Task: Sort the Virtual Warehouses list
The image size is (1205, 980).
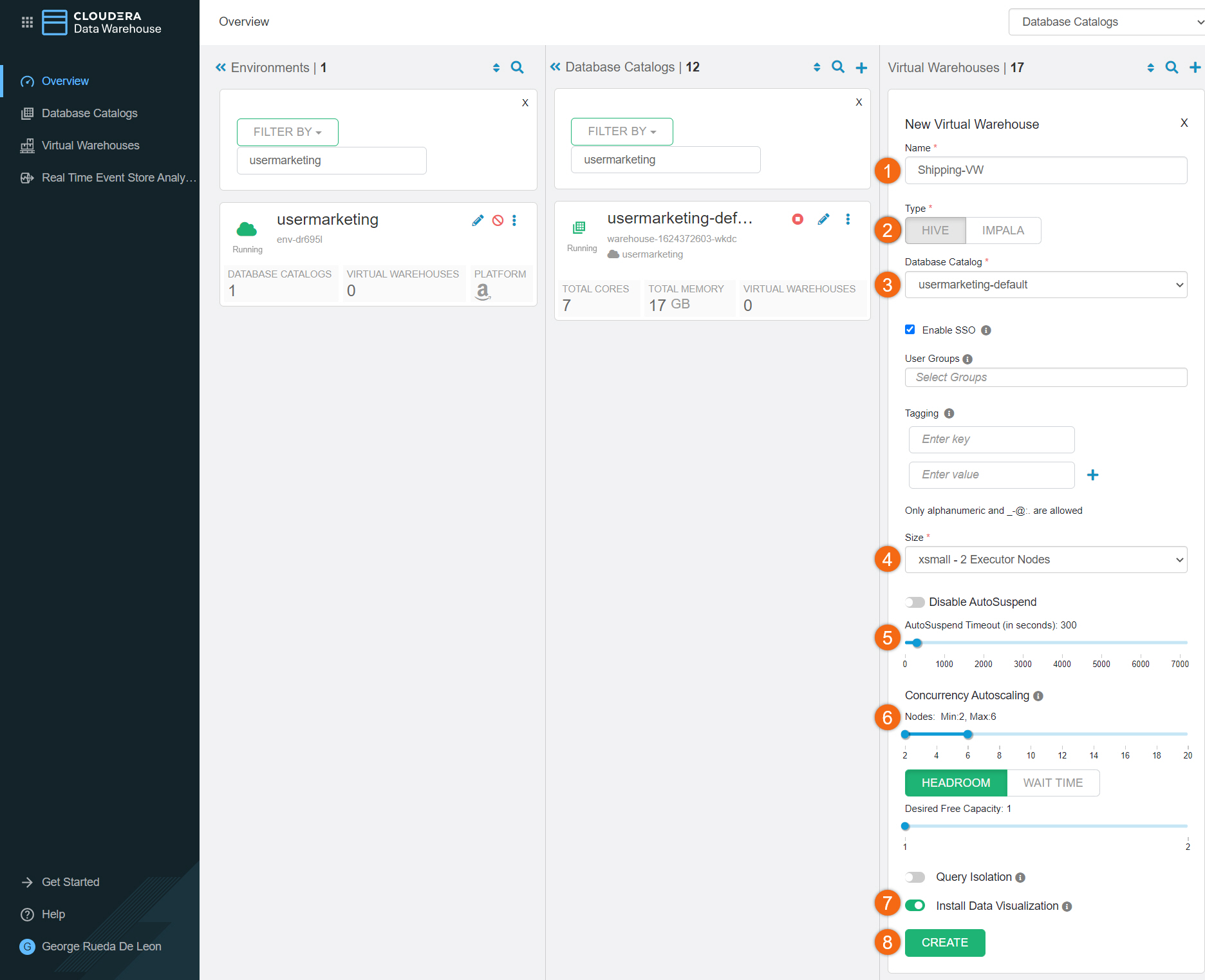Action: pos(1150,68)
